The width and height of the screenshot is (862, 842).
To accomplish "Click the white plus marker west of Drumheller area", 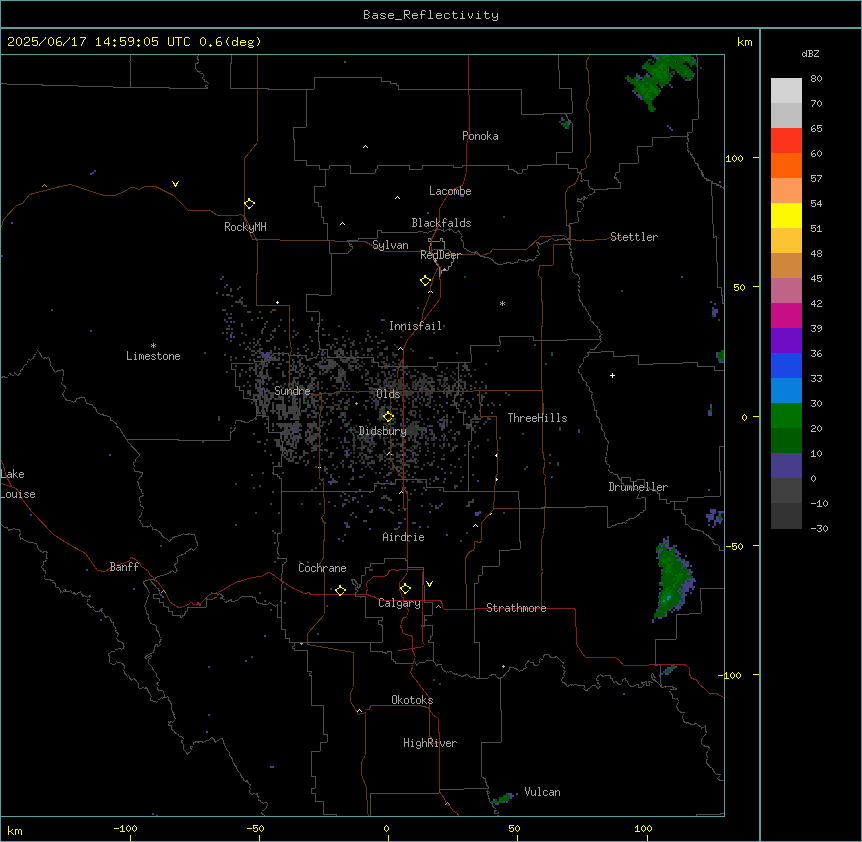I will [x=612, y=375].
